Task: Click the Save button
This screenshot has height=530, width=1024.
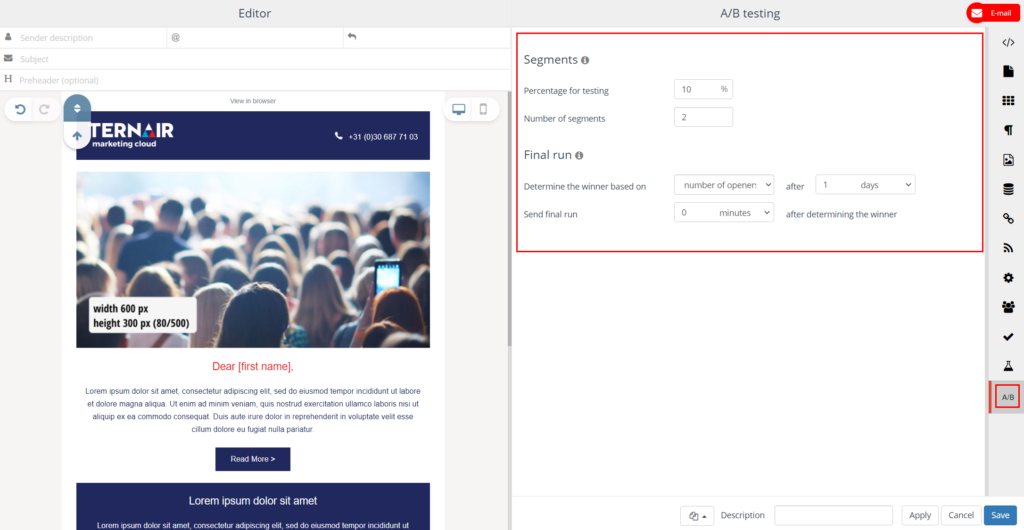Action: [1000, 515]
